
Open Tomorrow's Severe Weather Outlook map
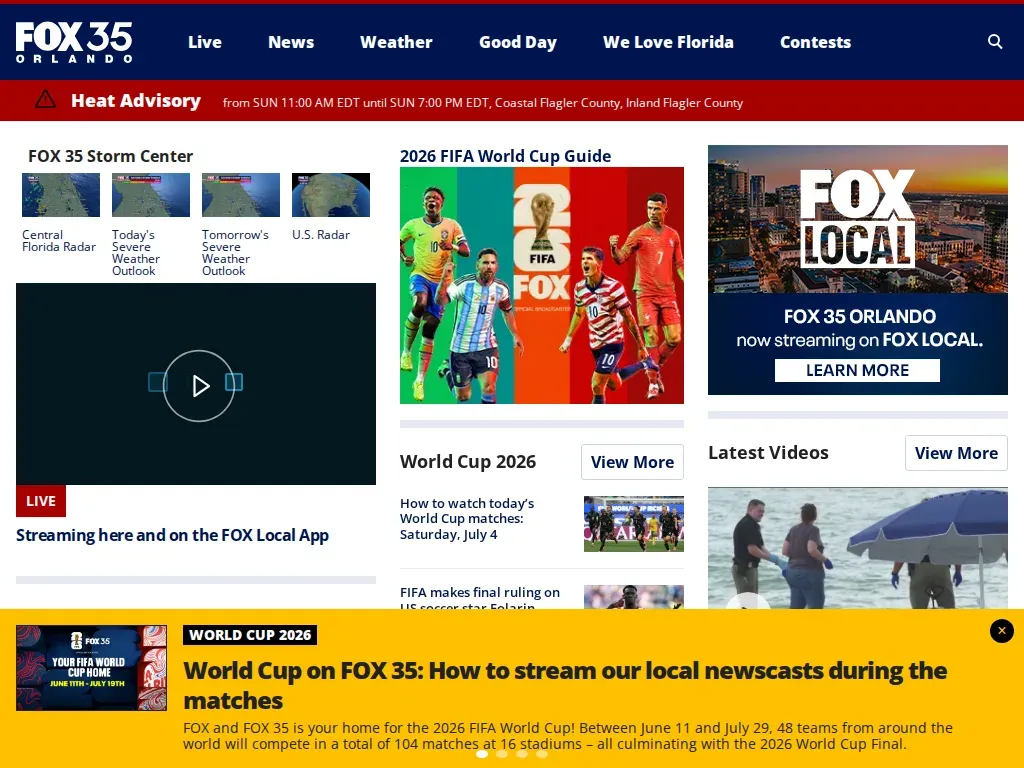241,195
